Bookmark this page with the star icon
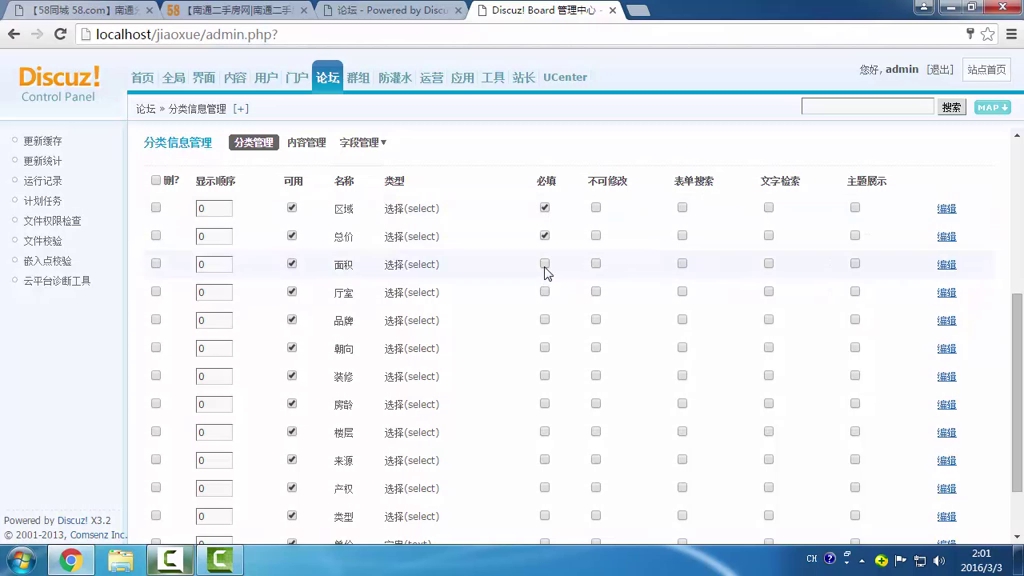This screenshot has width=1024, height=576. point(987,34)
